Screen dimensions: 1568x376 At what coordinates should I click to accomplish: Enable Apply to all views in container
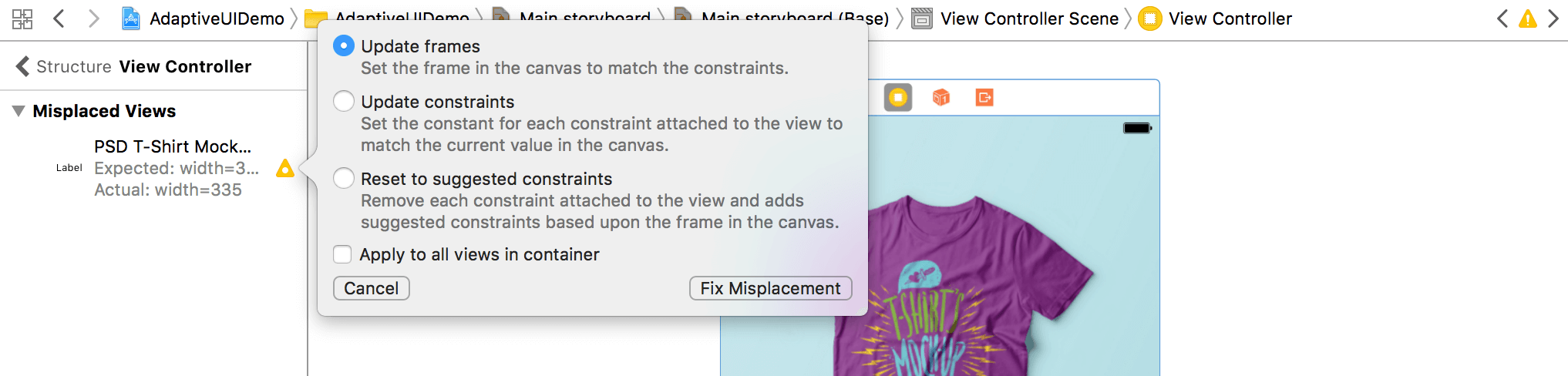[x=342, y=254]
